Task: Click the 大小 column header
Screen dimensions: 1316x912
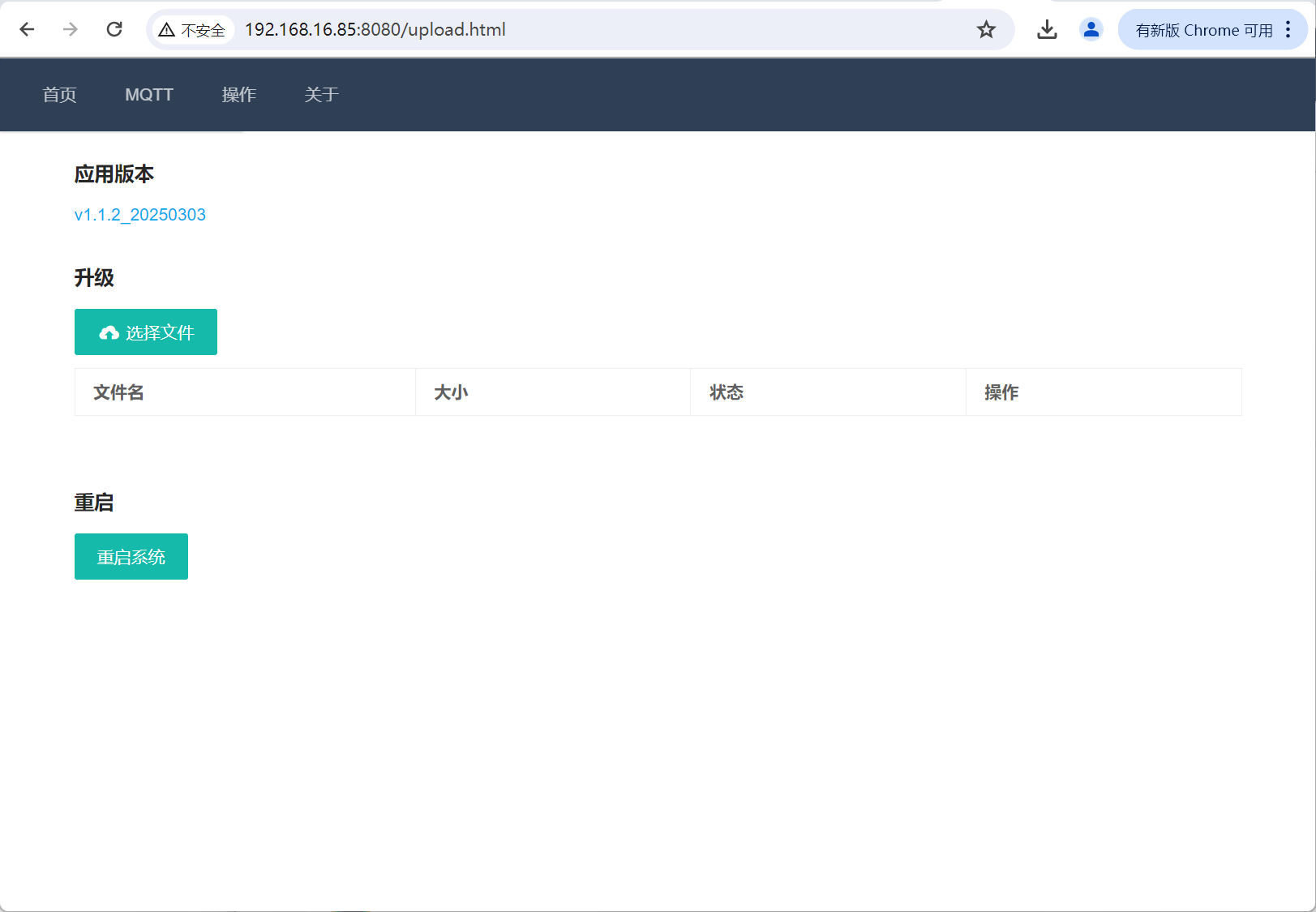Action: pyautogui.click(x=451, y=392)
